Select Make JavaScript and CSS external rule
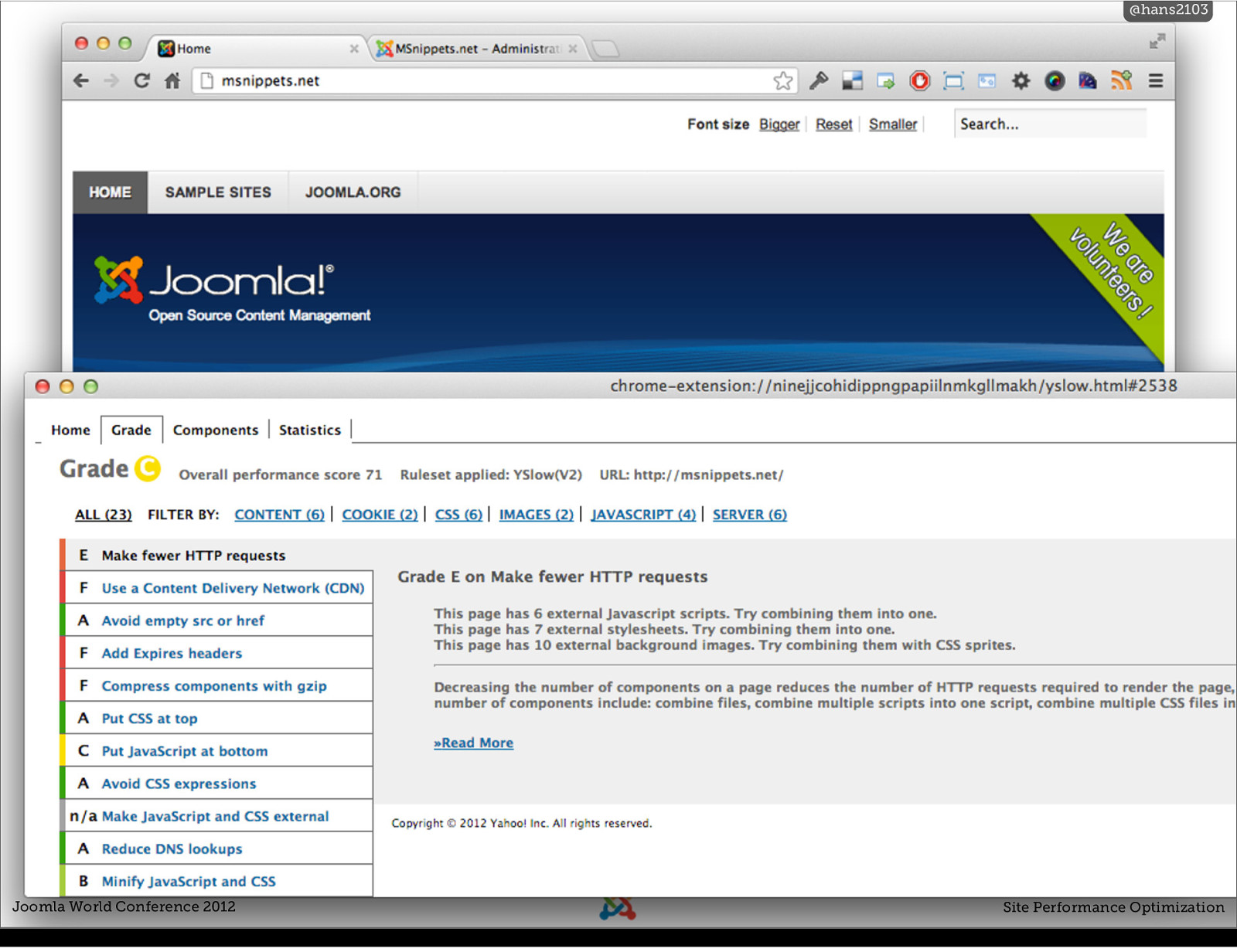 [x=217, y=816]
